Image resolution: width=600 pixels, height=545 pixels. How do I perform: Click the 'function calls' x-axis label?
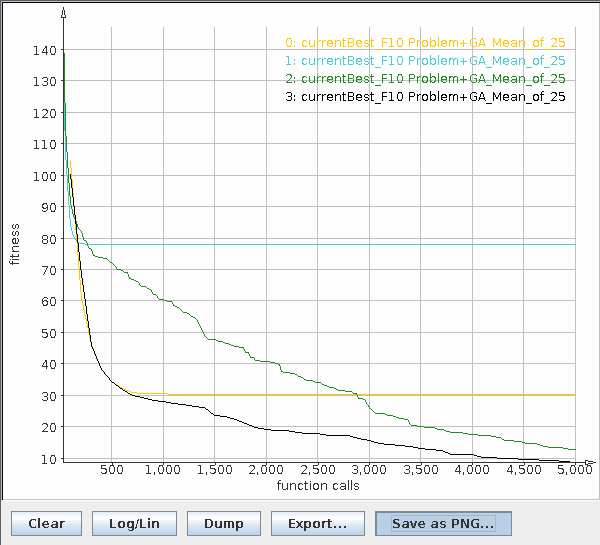coord(318,486)
